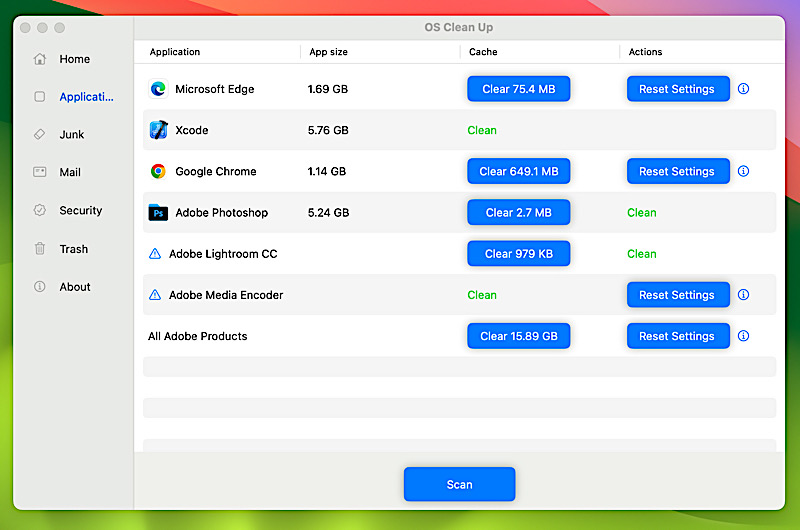Image resolution: width=800 pixels, height=530 pixels.
Task: Go to the Home section
Action: [73, 59]
